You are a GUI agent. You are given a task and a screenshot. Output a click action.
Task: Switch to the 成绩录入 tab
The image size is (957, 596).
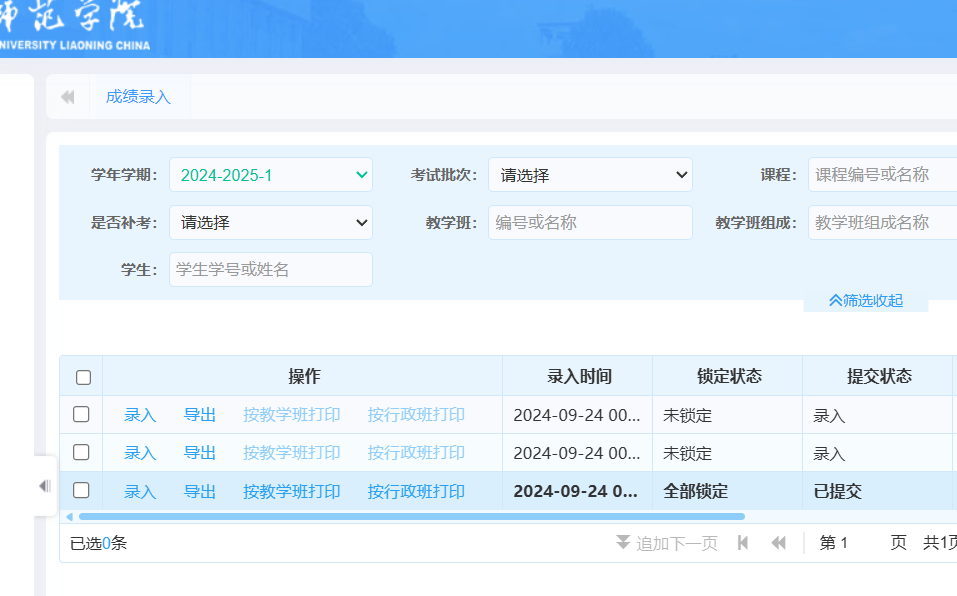[x=138, y=97]
